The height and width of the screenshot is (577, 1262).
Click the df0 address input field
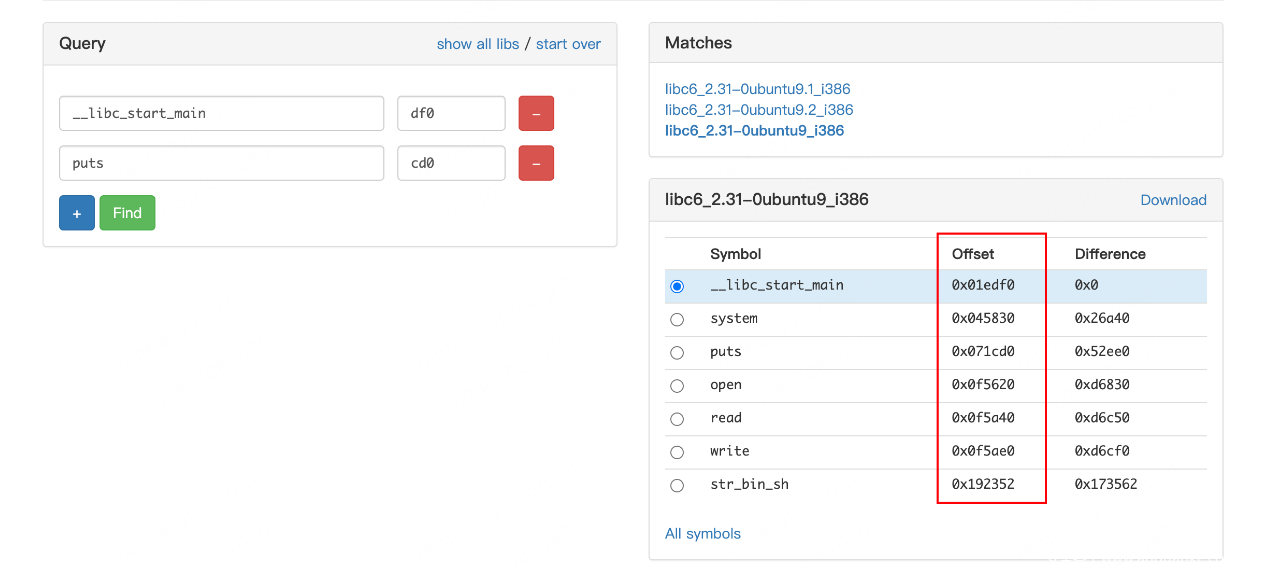pos(451,113)
